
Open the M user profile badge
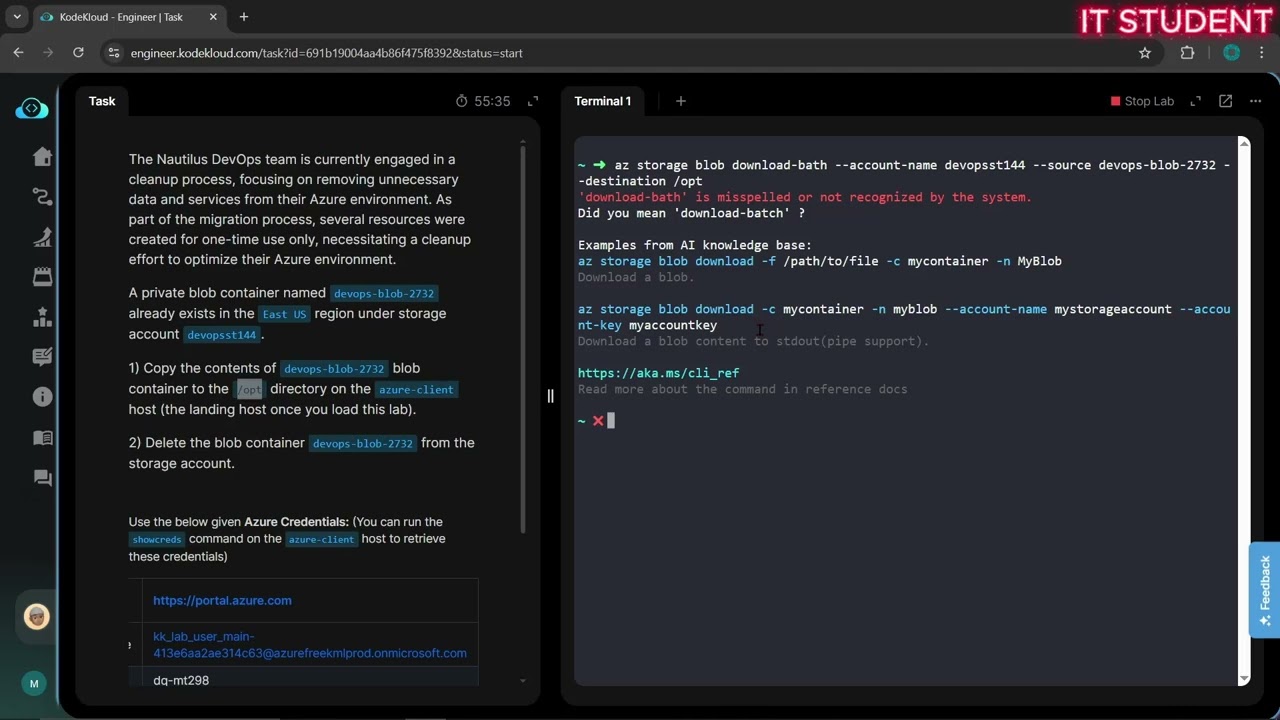tap(34, 684)
